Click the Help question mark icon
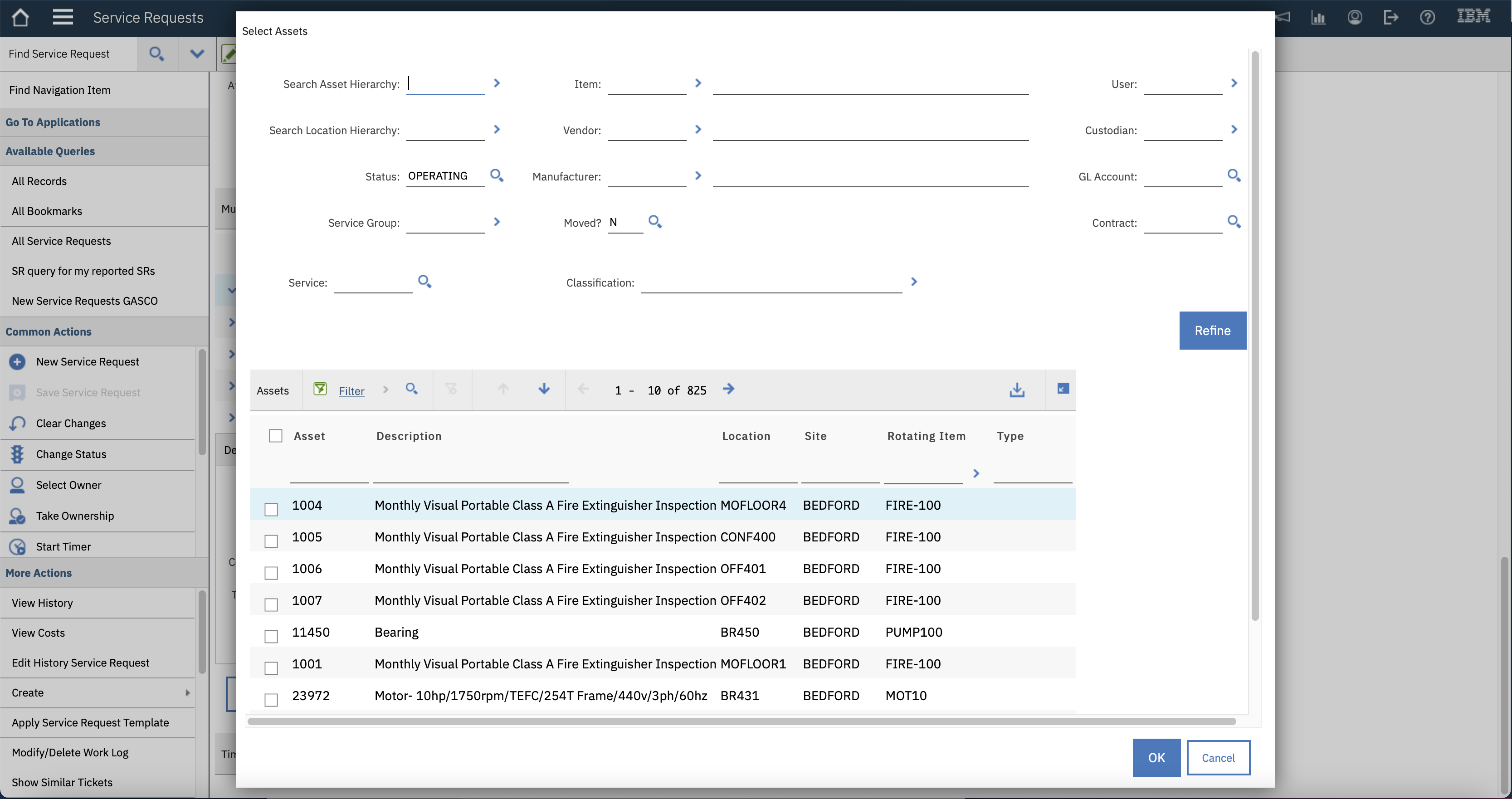The width and height of the screenshot is (1512, 799). click(x=1428, y=18)
